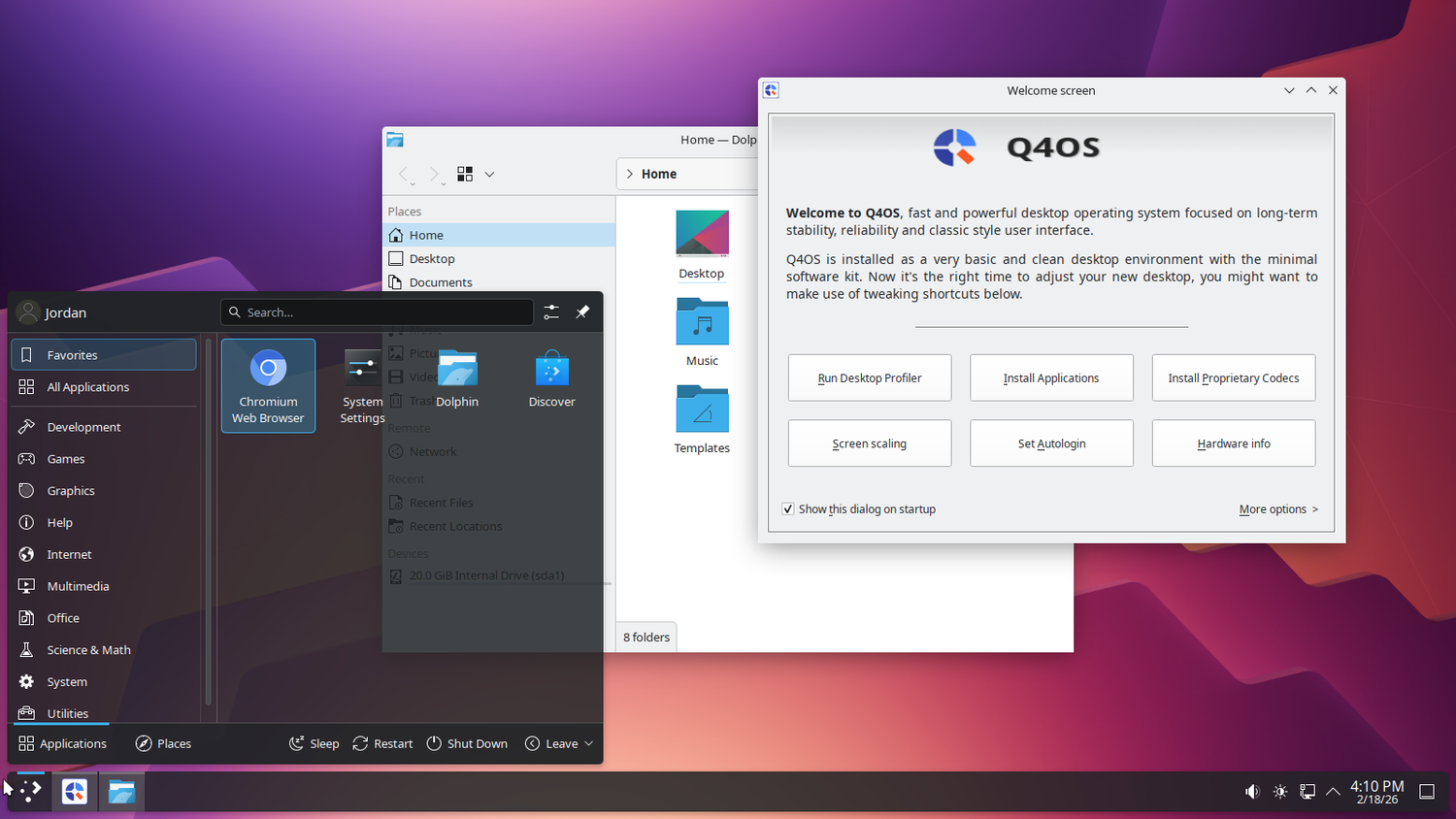Viewport: 1456px width, 819px height.
Task: Click Install Proprietary Codecs button
Action: [1234, 378]
